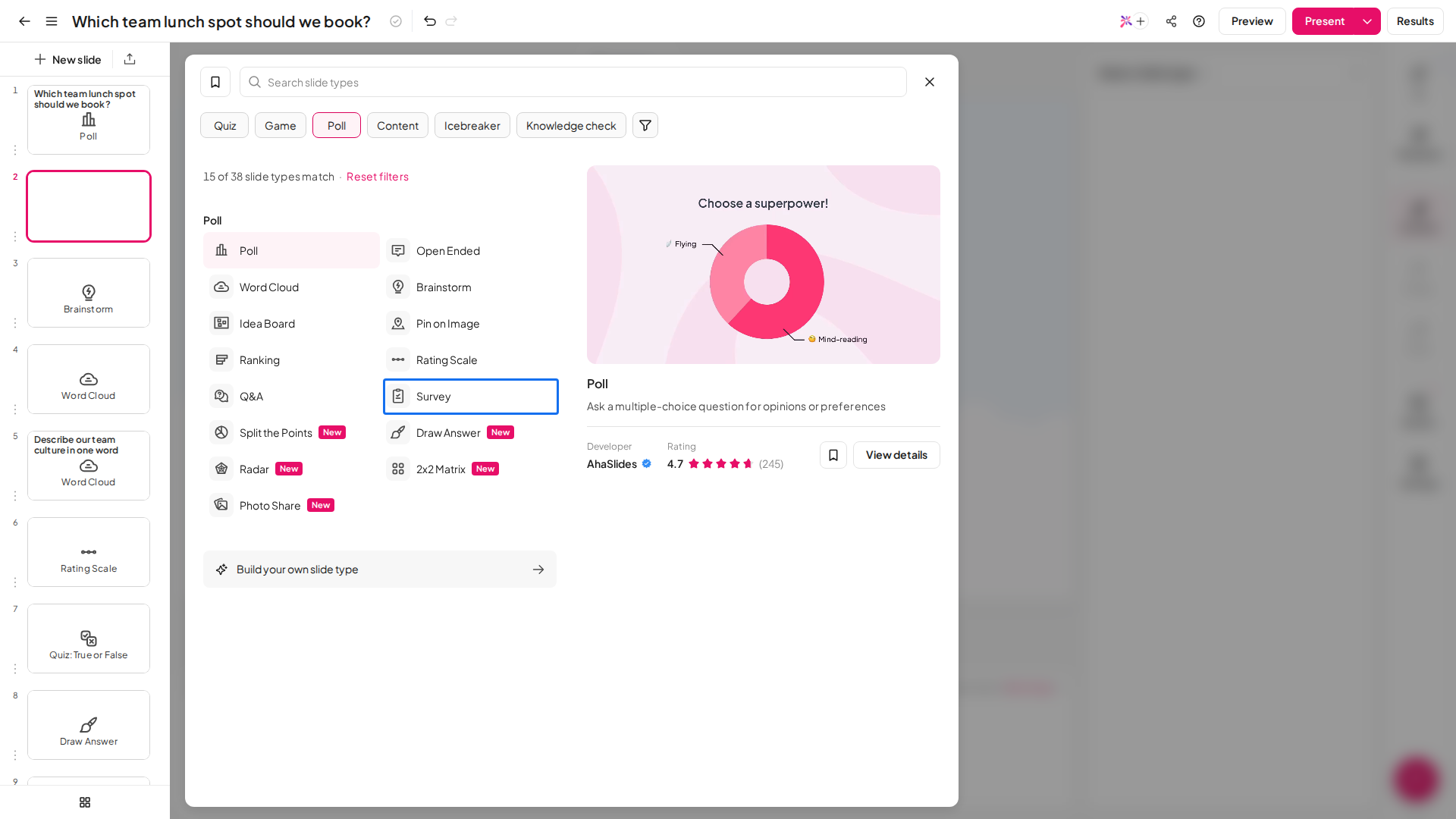The image size is (1456, 819).
Task: Toggle the Icebreaker filter chip
Action: [x=472, y=125]
